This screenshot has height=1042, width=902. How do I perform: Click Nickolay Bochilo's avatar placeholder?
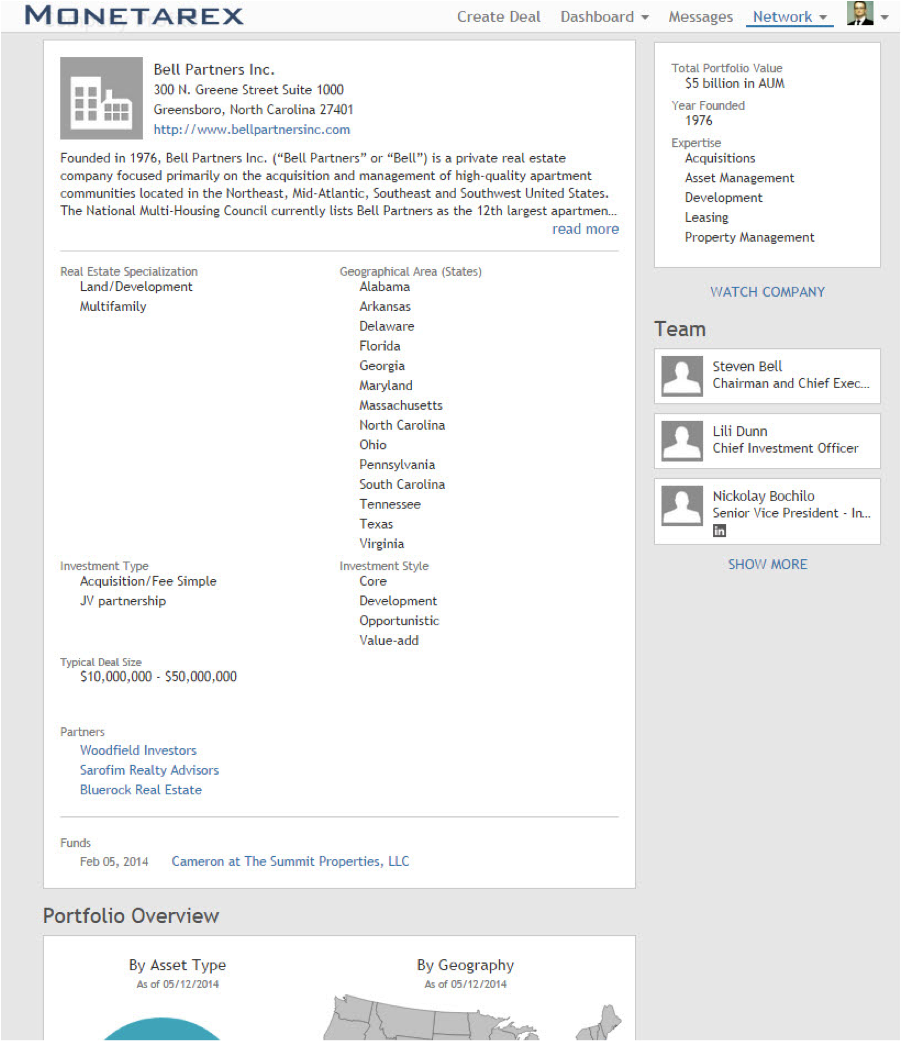coord(682,506)
